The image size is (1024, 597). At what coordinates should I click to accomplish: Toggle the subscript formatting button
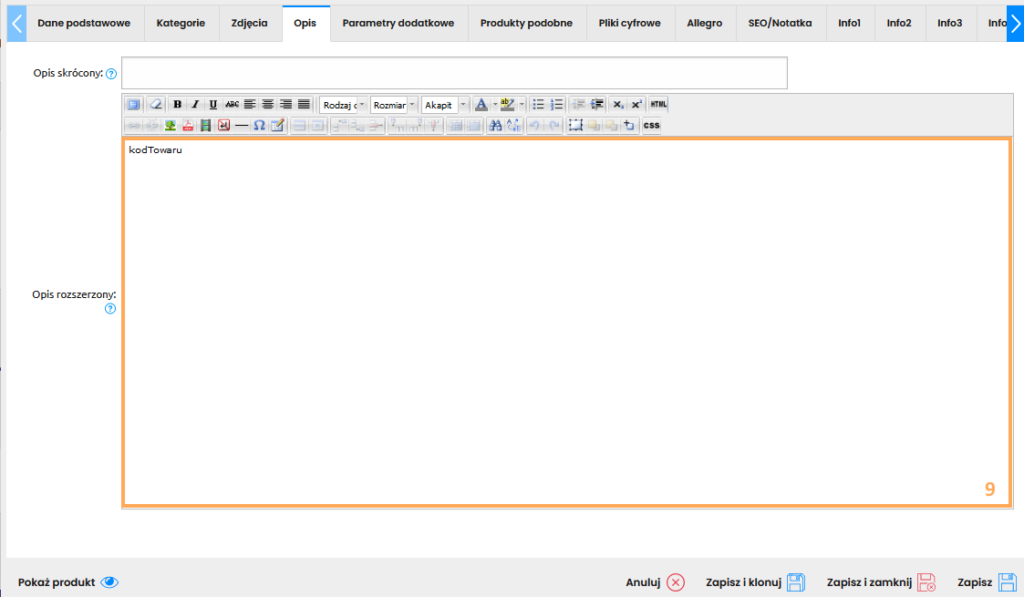618,104
